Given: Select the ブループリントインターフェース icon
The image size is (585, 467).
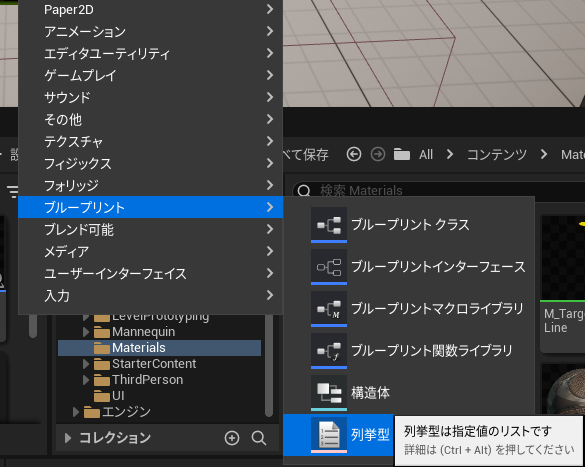Looking at the screenshot, I should 329,267.
